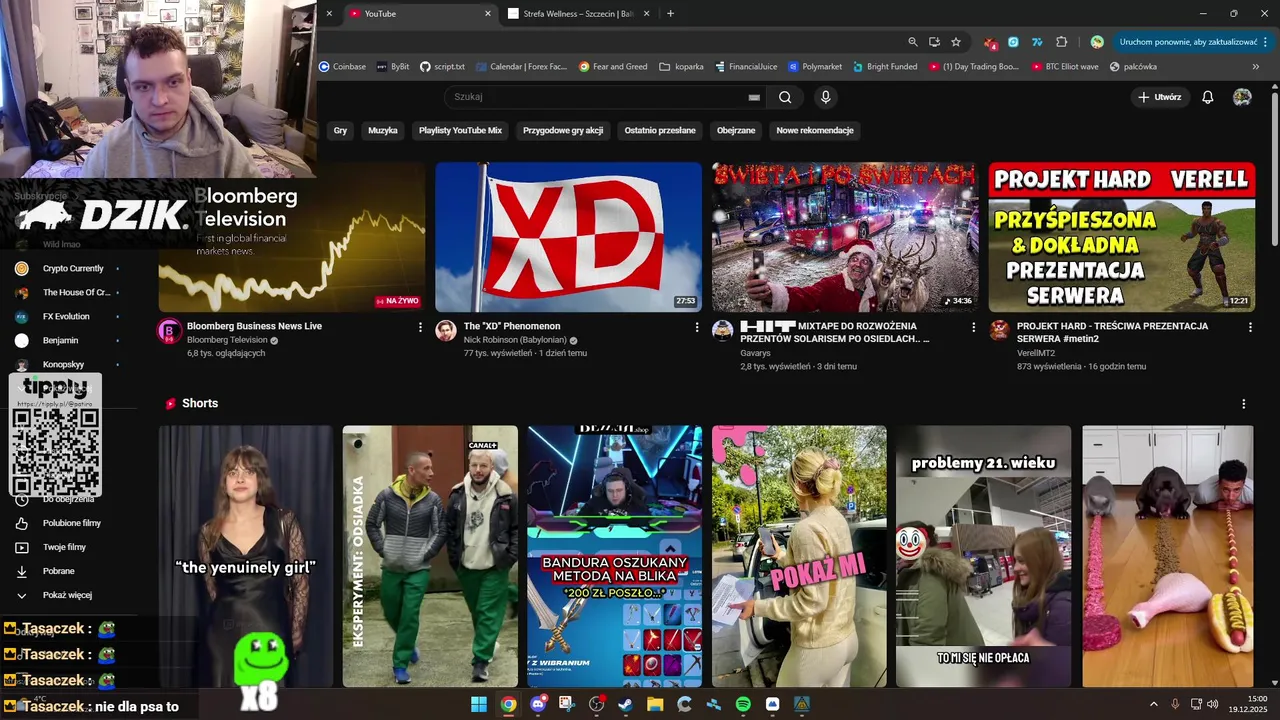This screenshot has width=1280, height=720.
Task: Open the YouTube account avatar menu
Action: point(1242,97)
